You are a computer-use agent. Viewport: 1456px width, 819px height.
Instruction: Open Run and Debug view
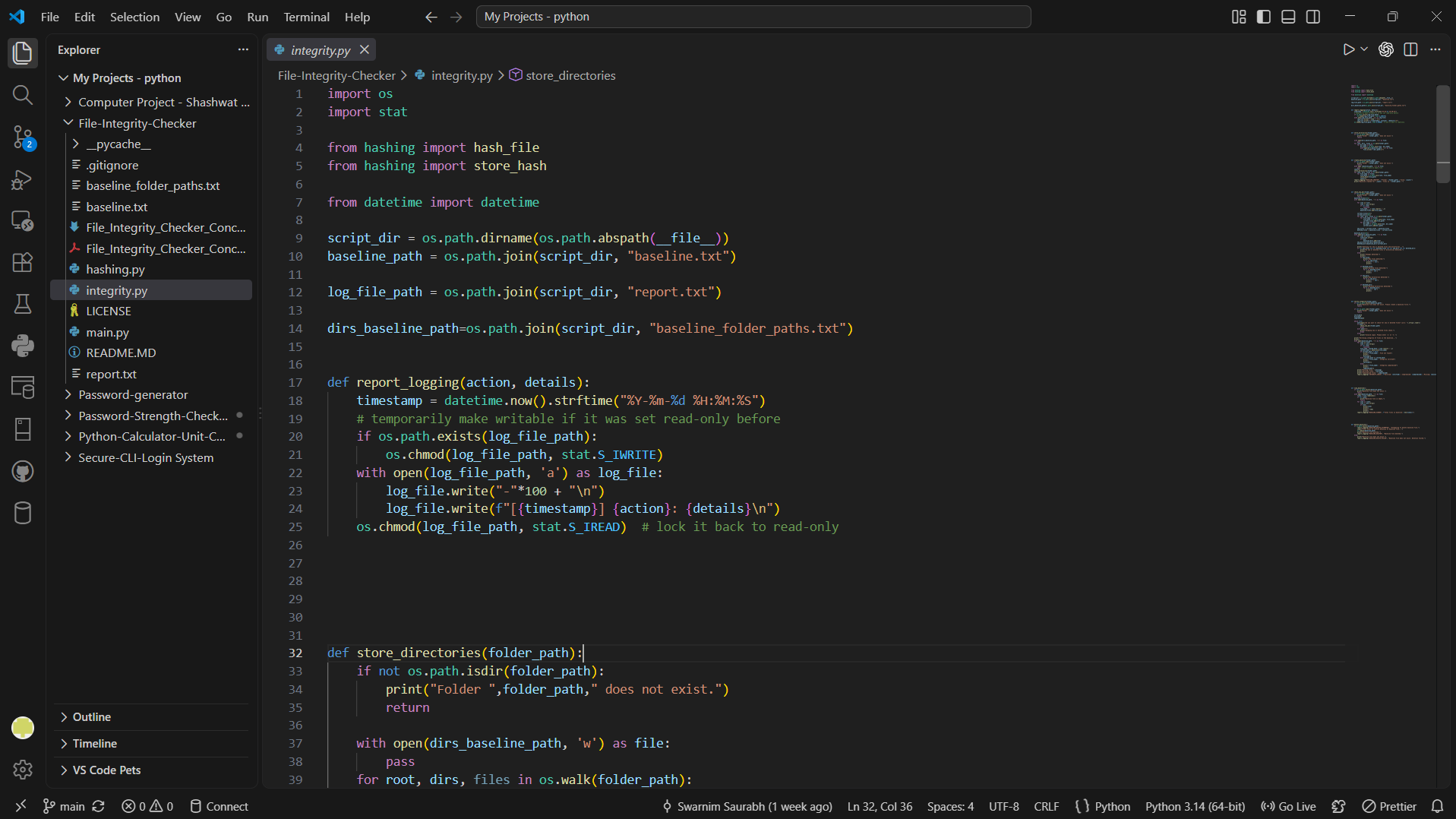coord(23,179)
